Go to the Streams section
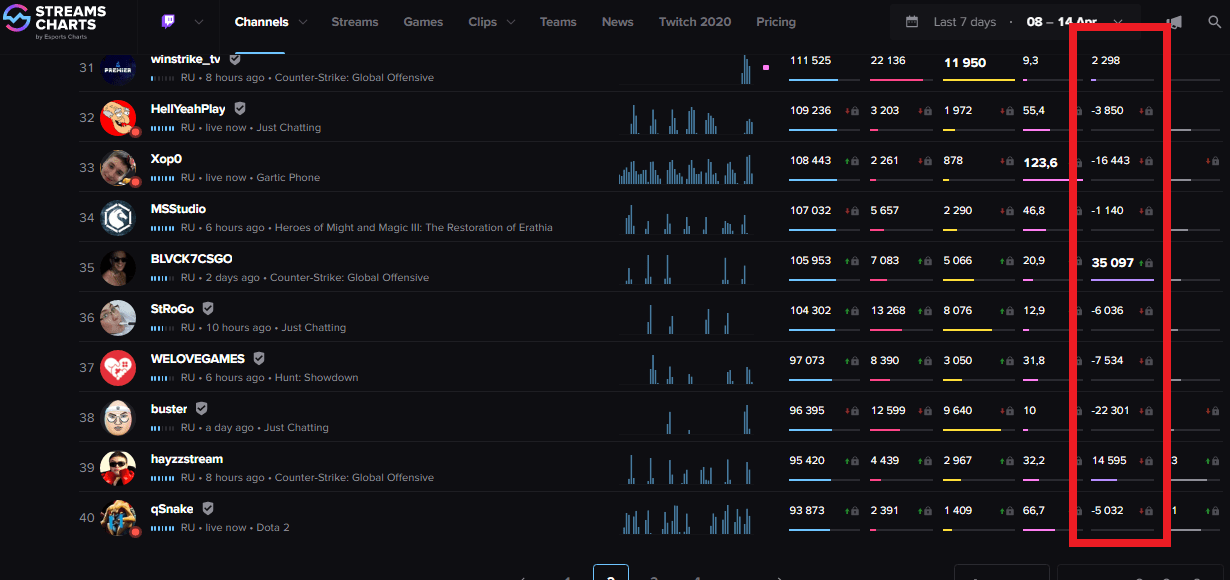Screen dimensions: 1230x580 point(355,22)
